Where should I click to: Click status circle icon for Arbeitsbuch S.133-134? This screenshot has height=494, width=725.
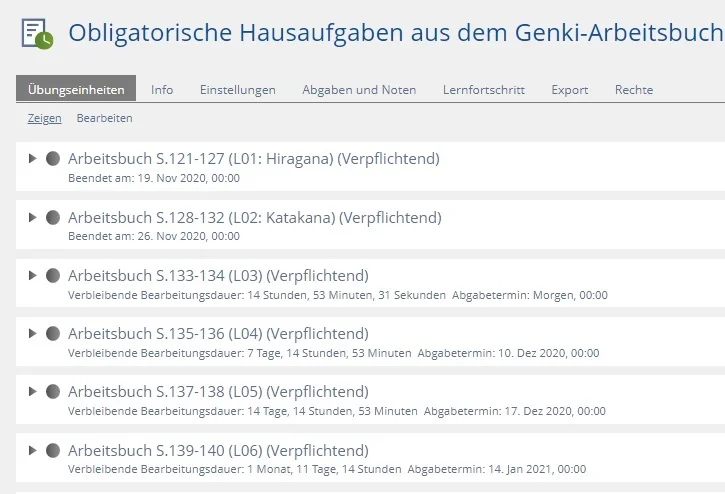pyautogui.click(x=53, y=275)
